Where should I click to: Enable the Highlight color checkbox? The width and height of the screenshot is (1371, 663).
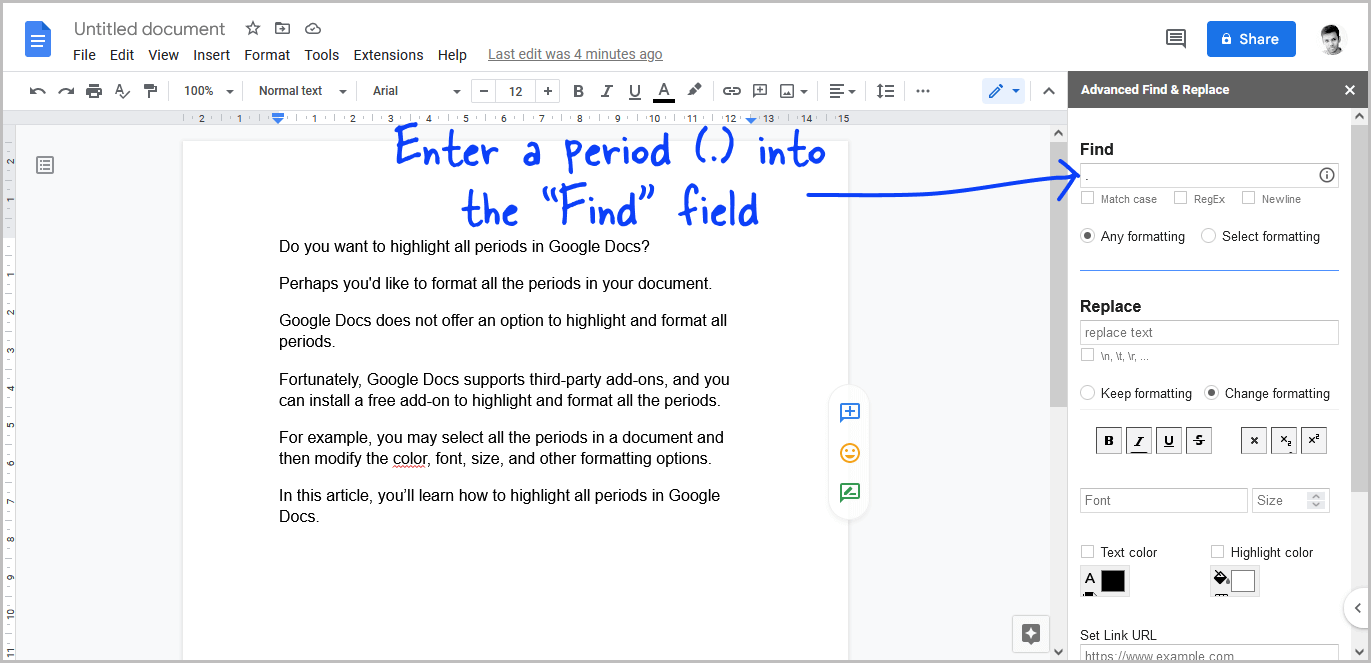pyautogui.click(x=1218, y=551)
